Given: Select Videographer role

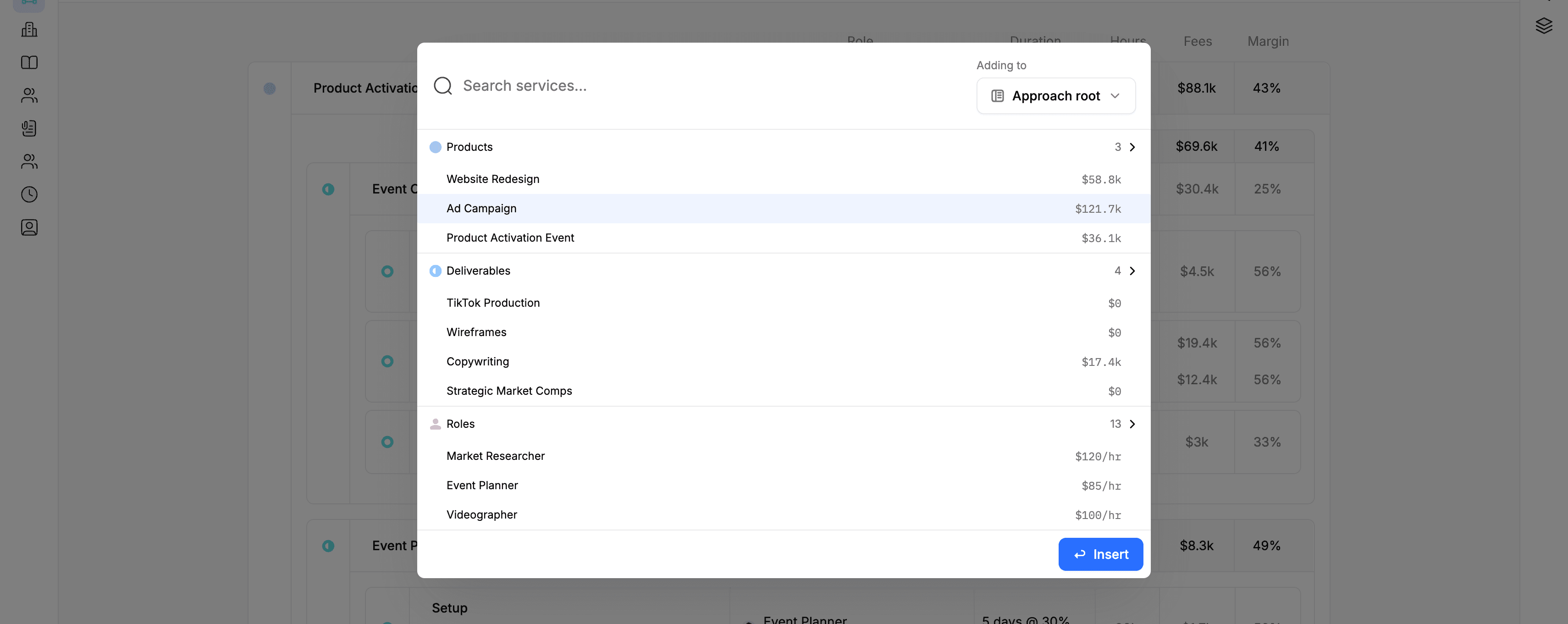Looking at the screenshot, I should (x=784, y=514).
